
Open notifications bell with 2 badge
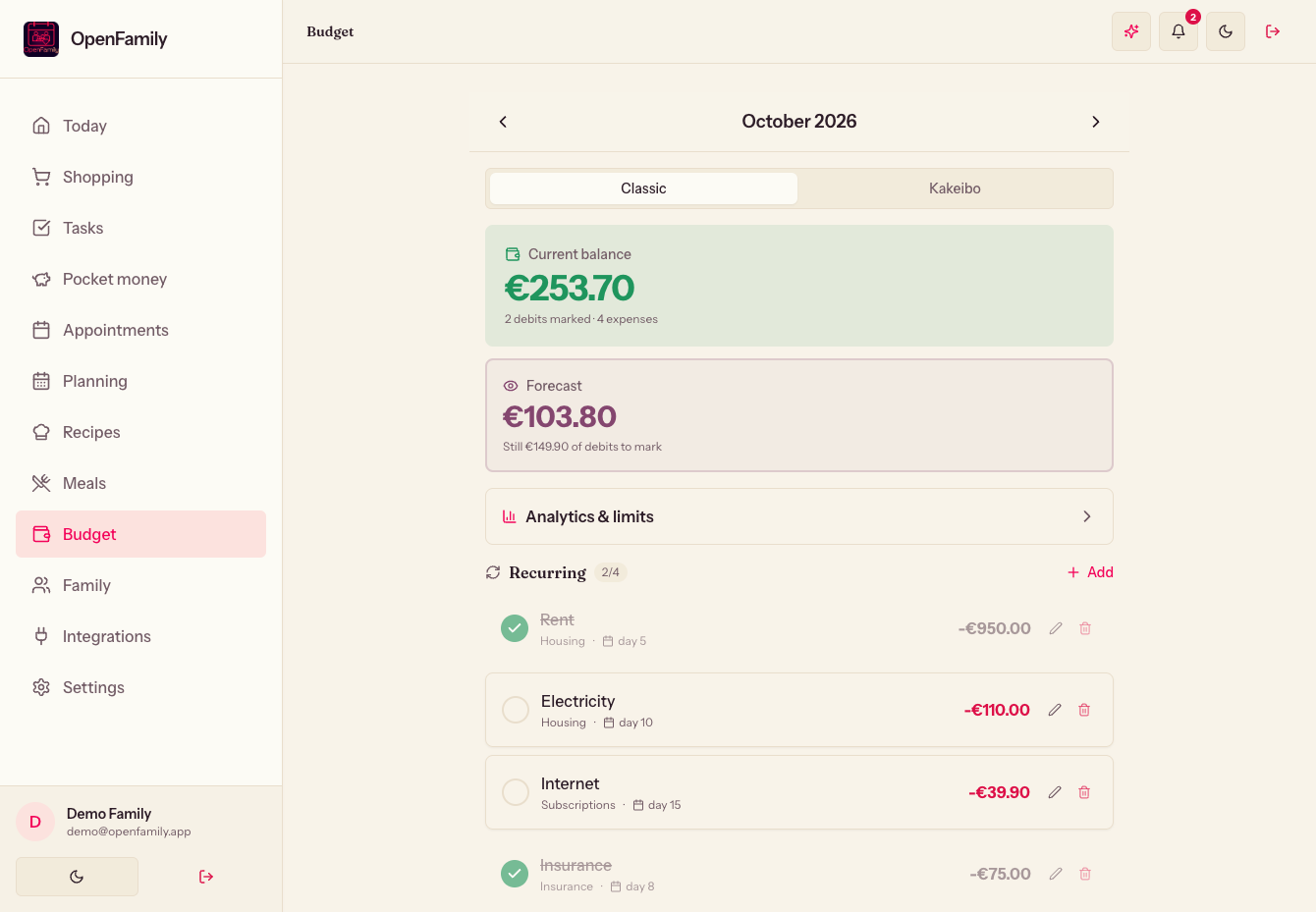1179,31
